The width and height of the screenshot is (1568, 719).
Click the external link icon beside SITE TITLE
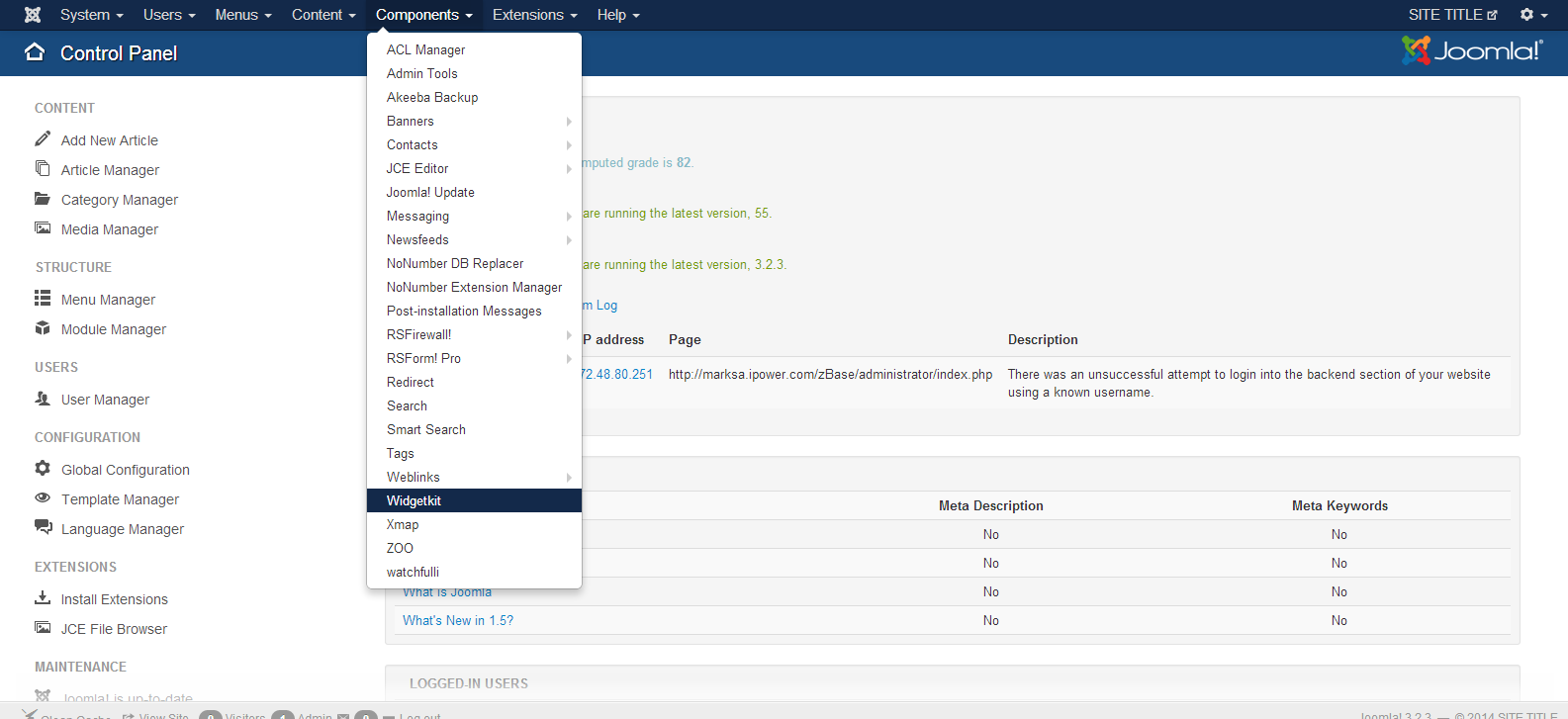[x=1492, y=15]
